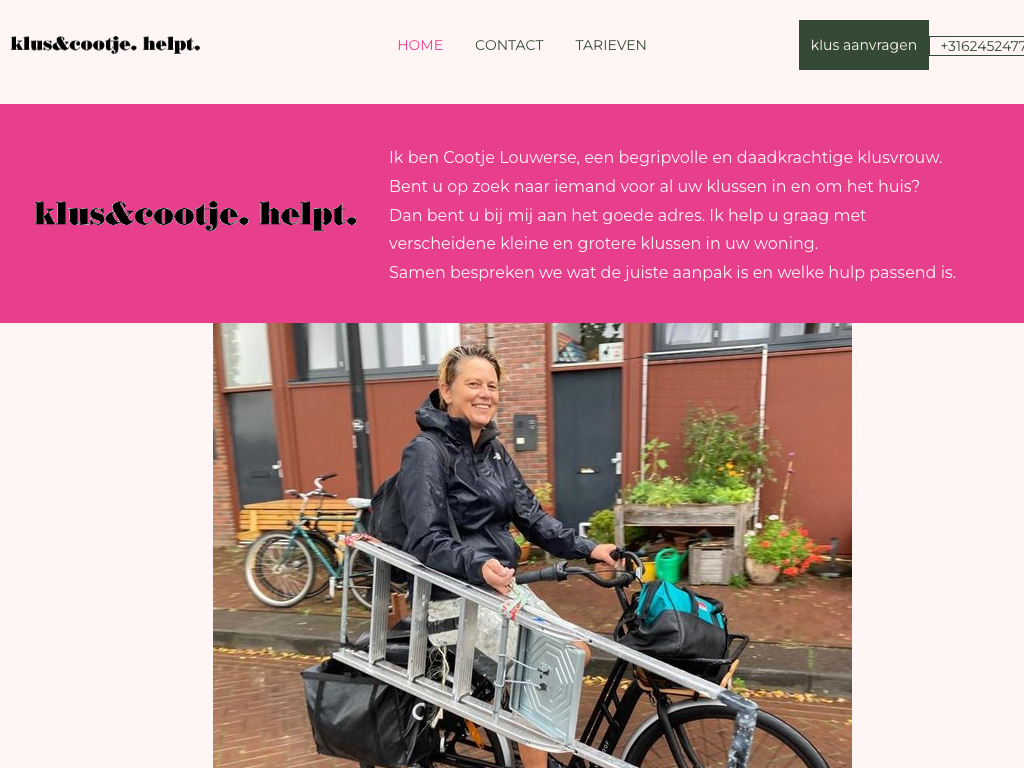The width and height of the screenshot is (1024, 768).
Task: Click the klus&cootje header logo
Action: click(x=106, y=44)
